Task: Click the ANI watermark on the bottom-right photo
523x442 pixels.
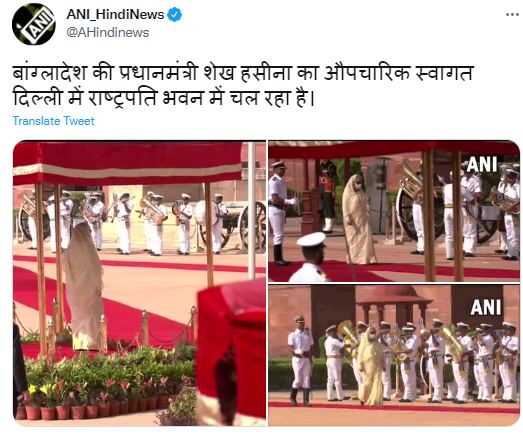Action: (486, 307)
